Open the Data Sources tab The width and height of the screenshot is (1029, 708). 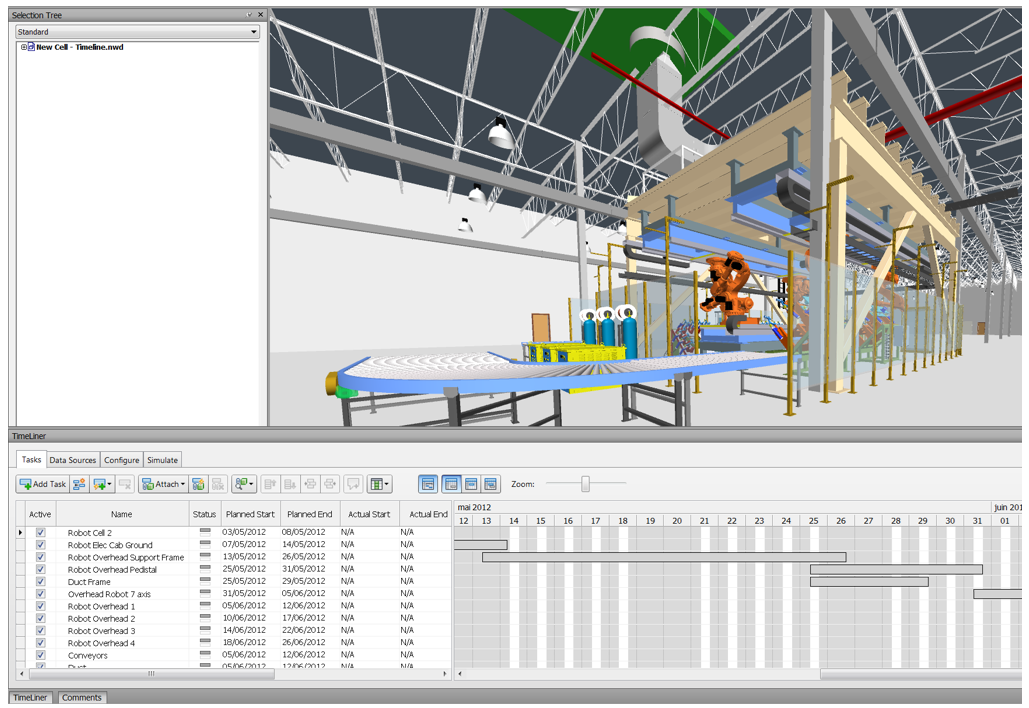pos(72,460)
